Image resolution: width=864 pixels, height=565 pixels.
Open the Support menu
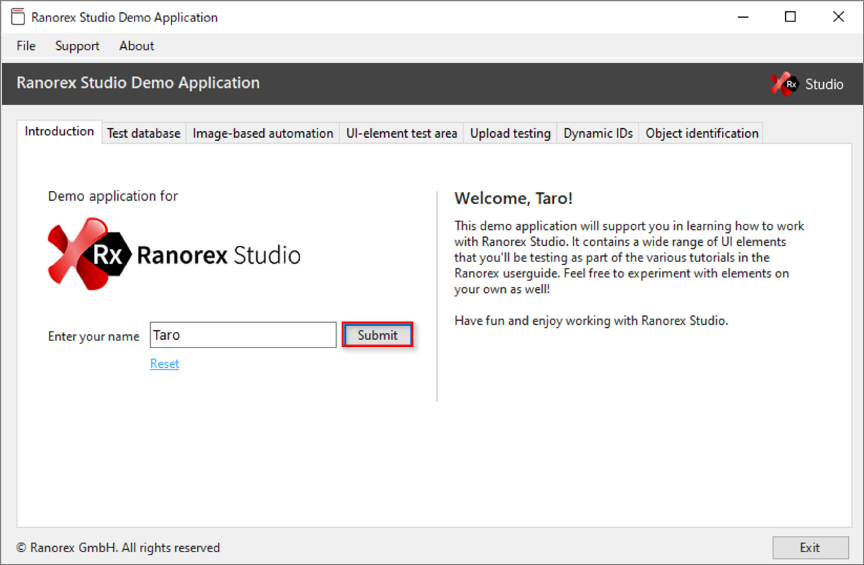[x=77, y=46]
